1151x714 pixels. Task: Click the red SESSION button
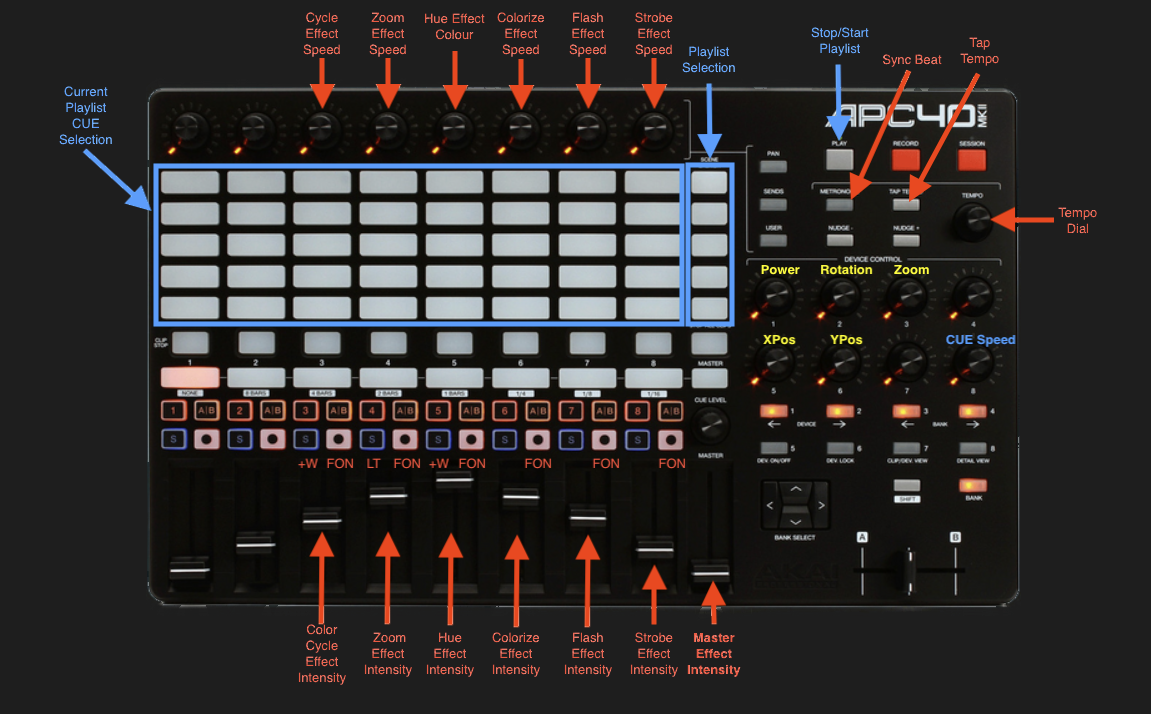coord(971,159)
